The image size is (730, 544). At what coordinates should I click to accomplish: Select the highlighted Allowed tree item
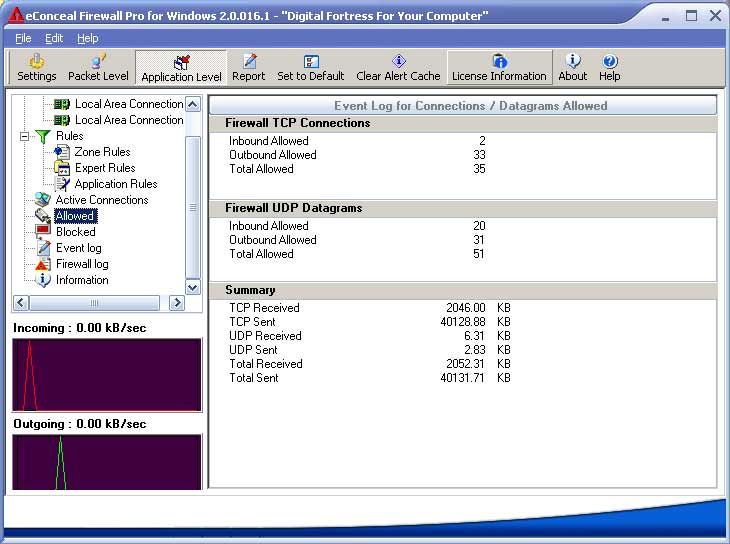(75, 216)
